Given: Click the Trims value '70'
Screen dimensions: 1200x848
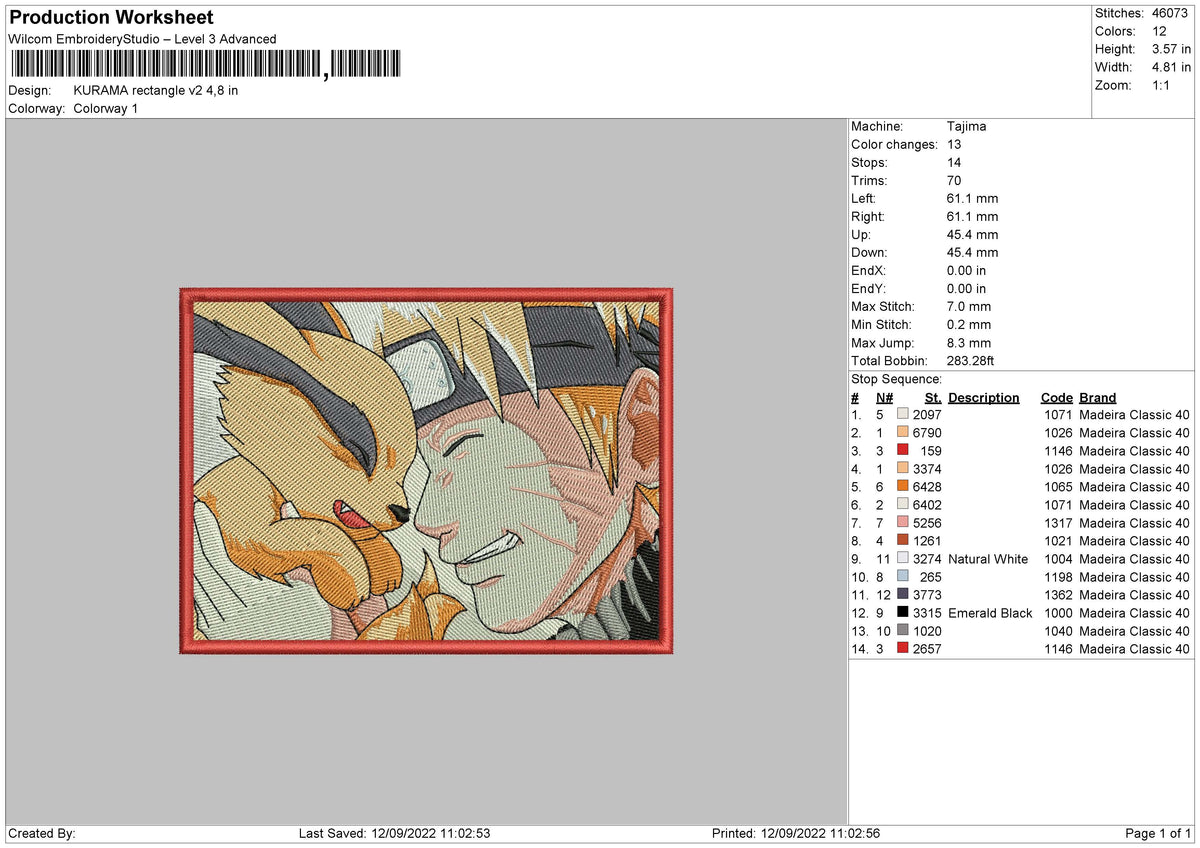Looking at the screenshot, I should [x=954, y=181].
